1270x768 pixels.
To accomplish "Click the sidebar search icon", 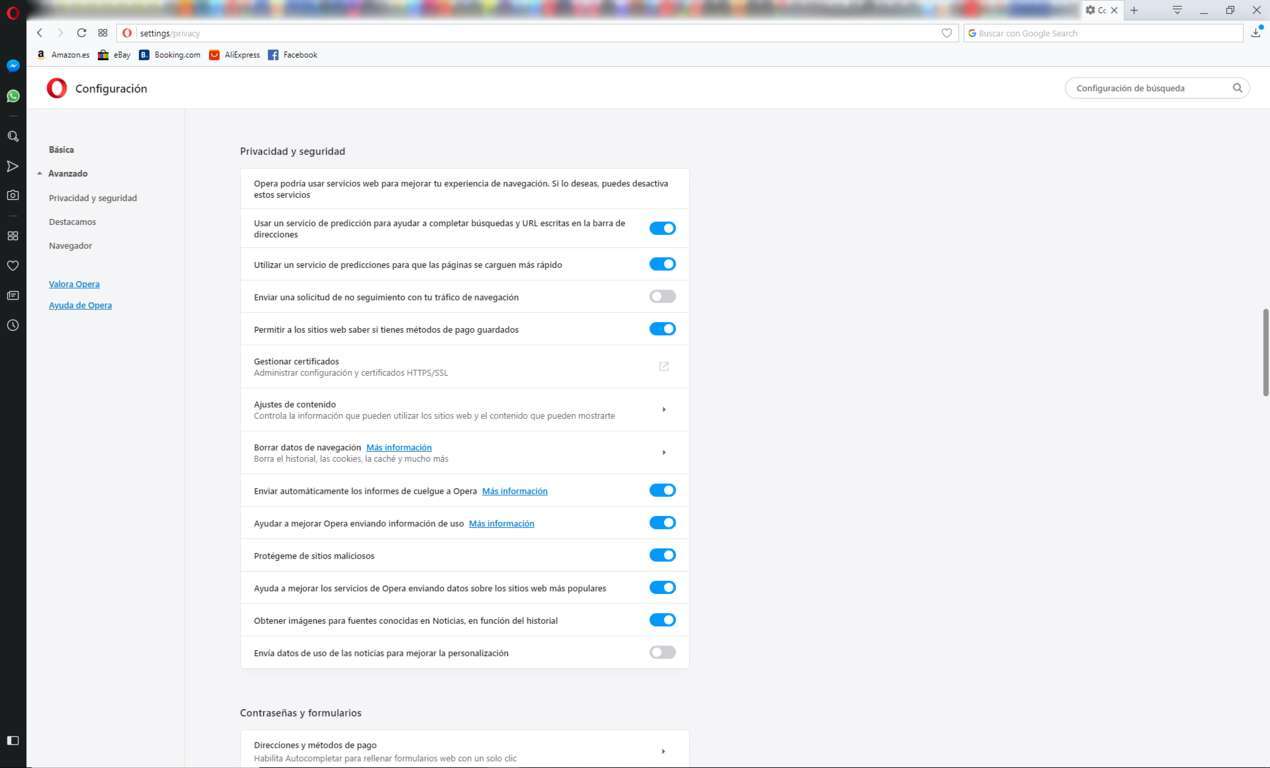I will point(13,136).
